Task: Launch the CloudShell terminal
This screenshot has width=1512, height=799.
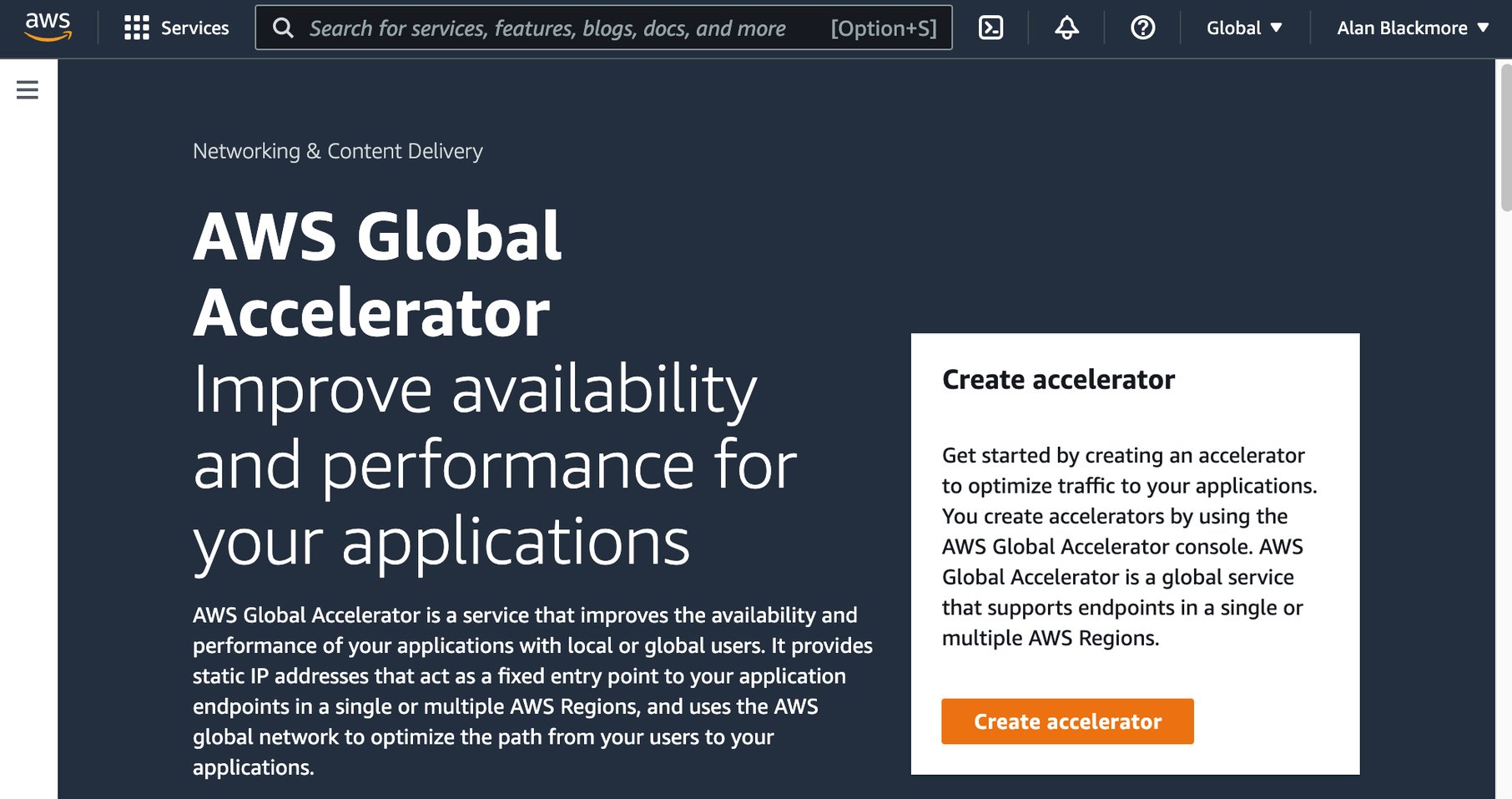Action: click(990, 28)
